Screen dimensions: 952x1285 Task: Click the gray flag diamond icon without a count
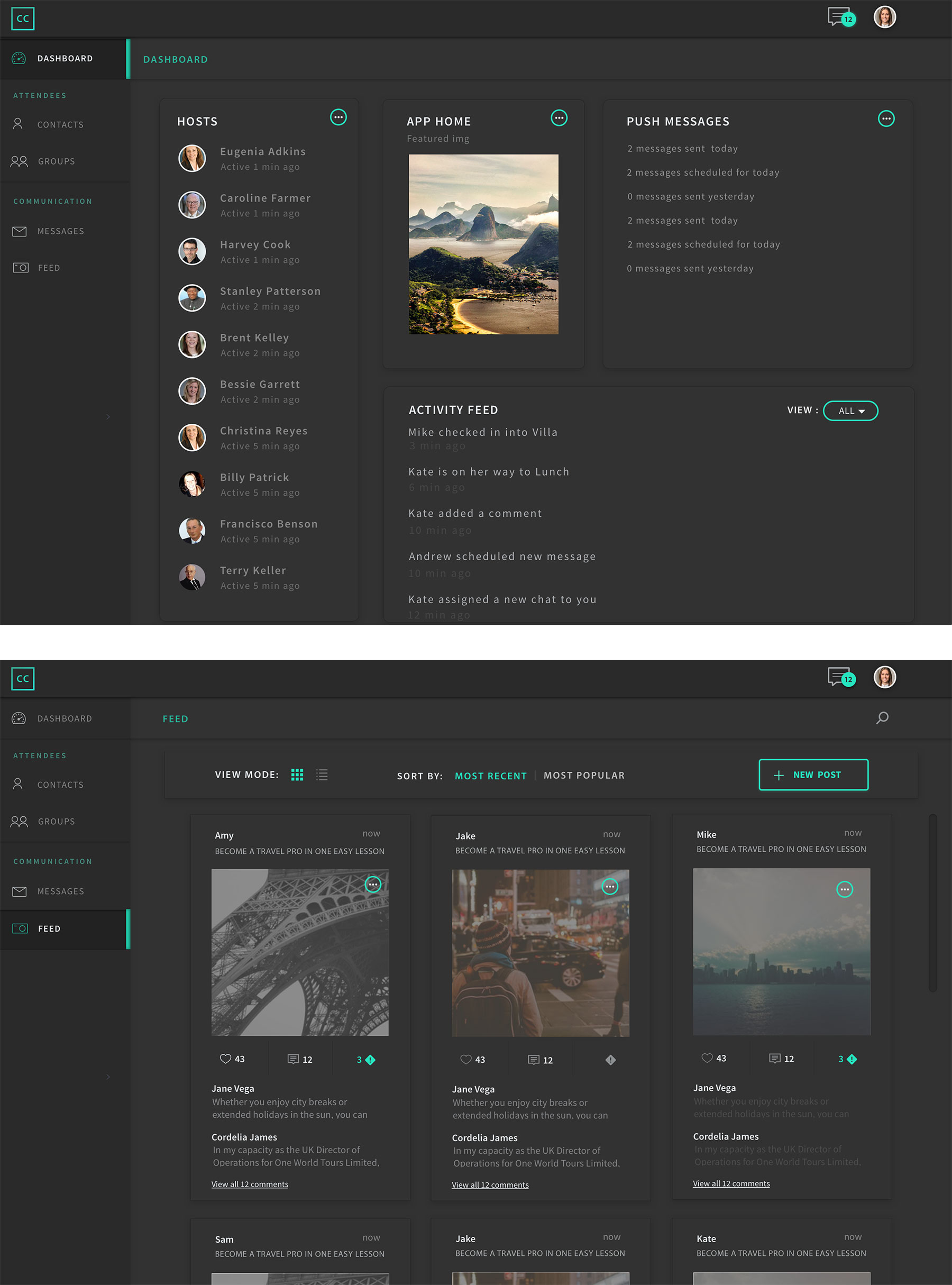click(x=610, y=1060)
